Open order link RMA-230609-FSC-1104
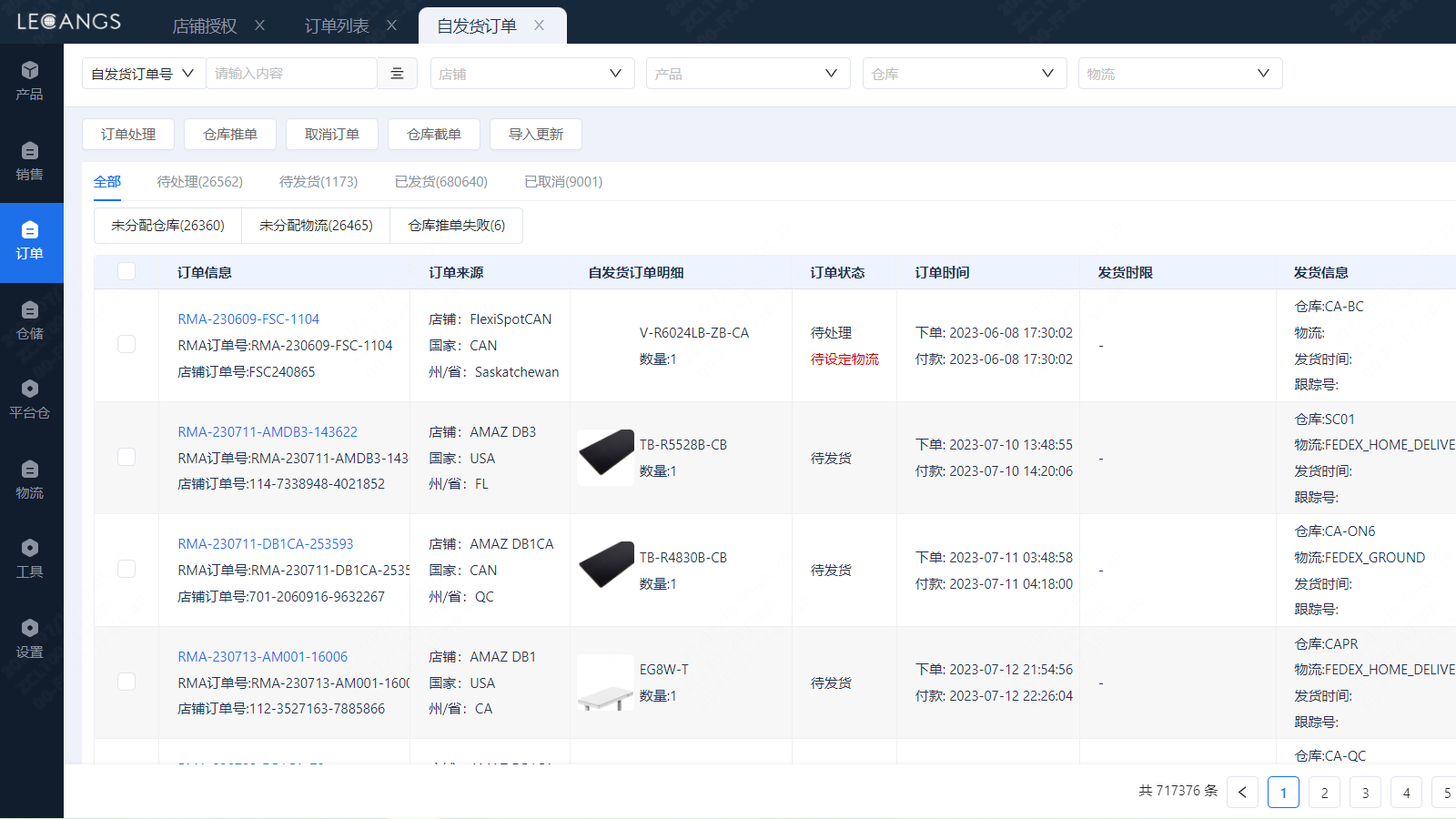 pos(248,319)
